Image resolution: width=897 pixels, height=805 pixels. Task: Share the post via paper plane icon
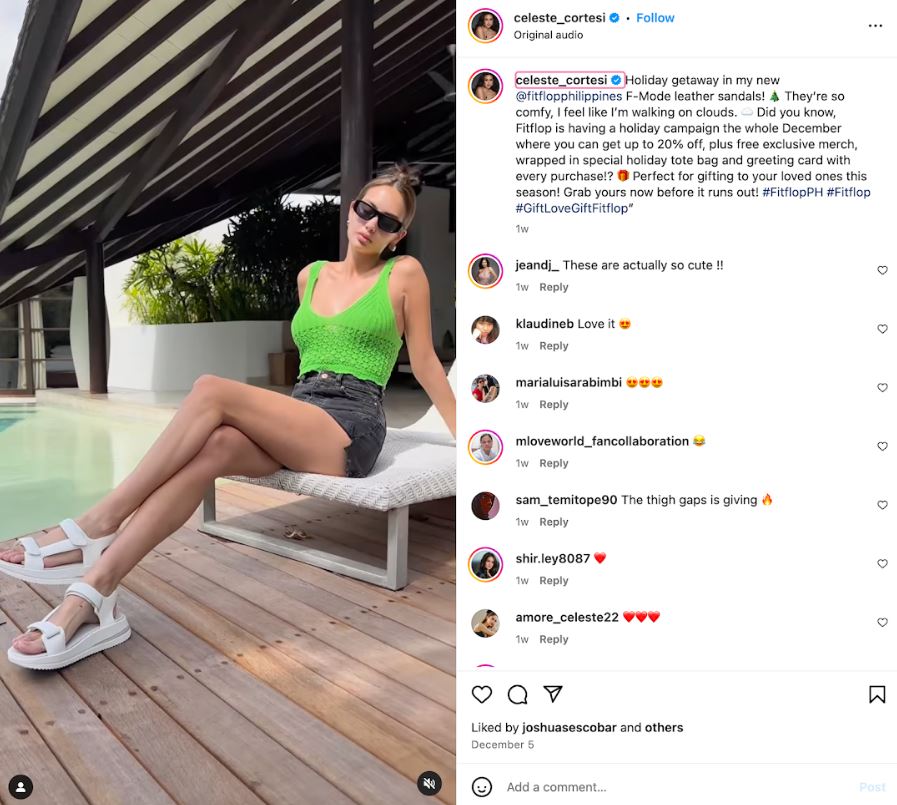click(x=553, y=693)
